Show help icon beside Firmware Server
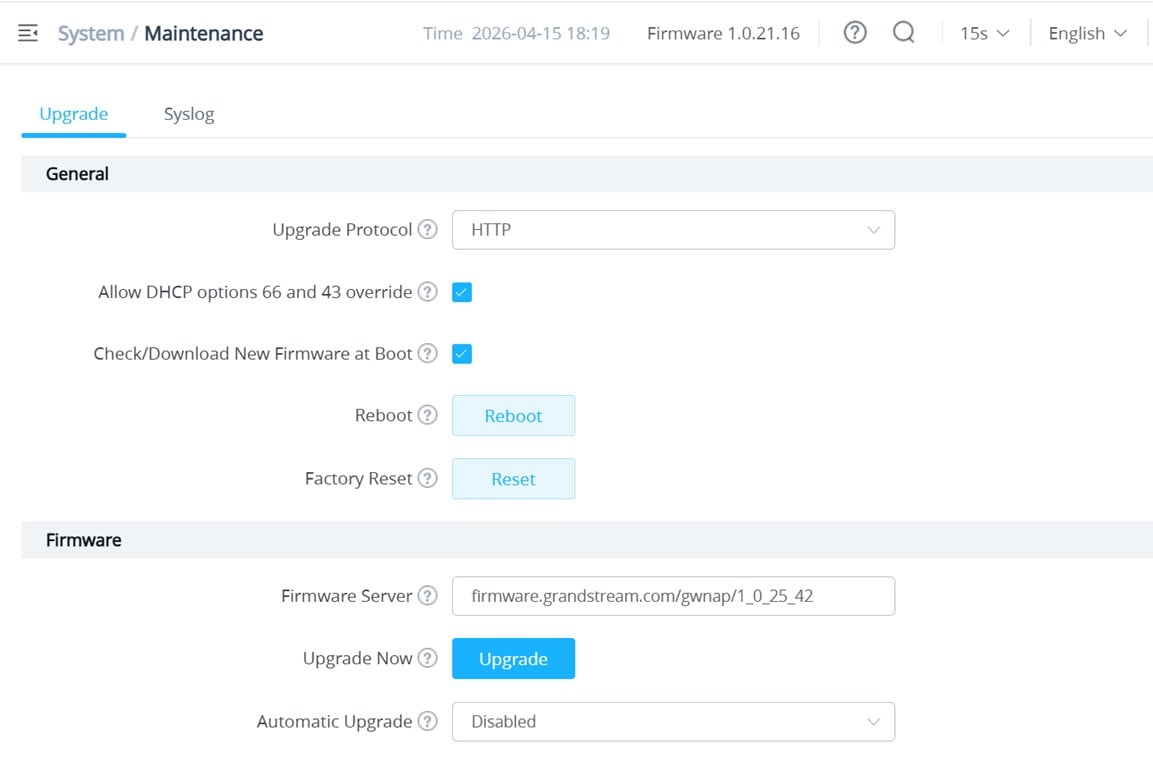Viewport: 1153px width, 762px height. [428, 596]
